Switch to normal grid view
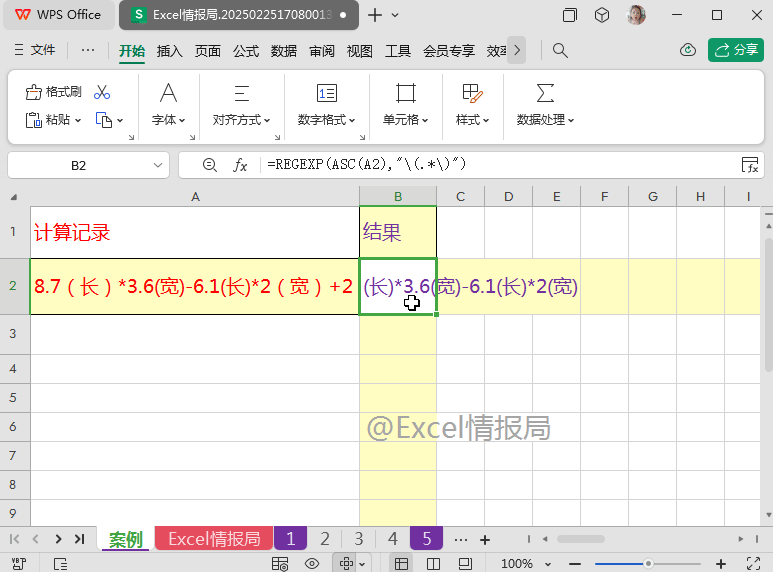773x572 pixels. (x=401, y=563)
